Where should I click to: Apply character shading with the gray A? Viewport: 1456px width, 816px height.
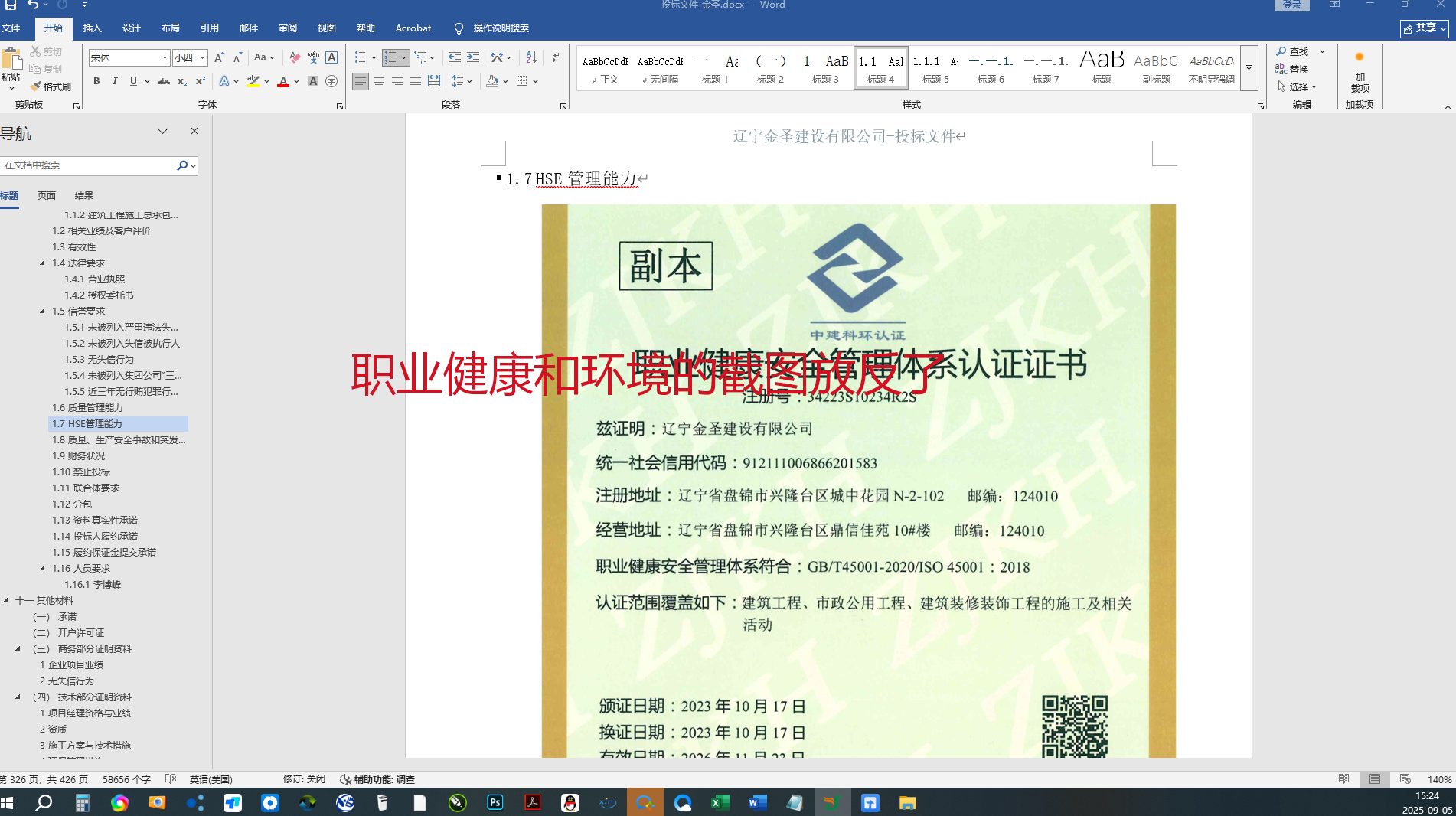click(313, 81)
